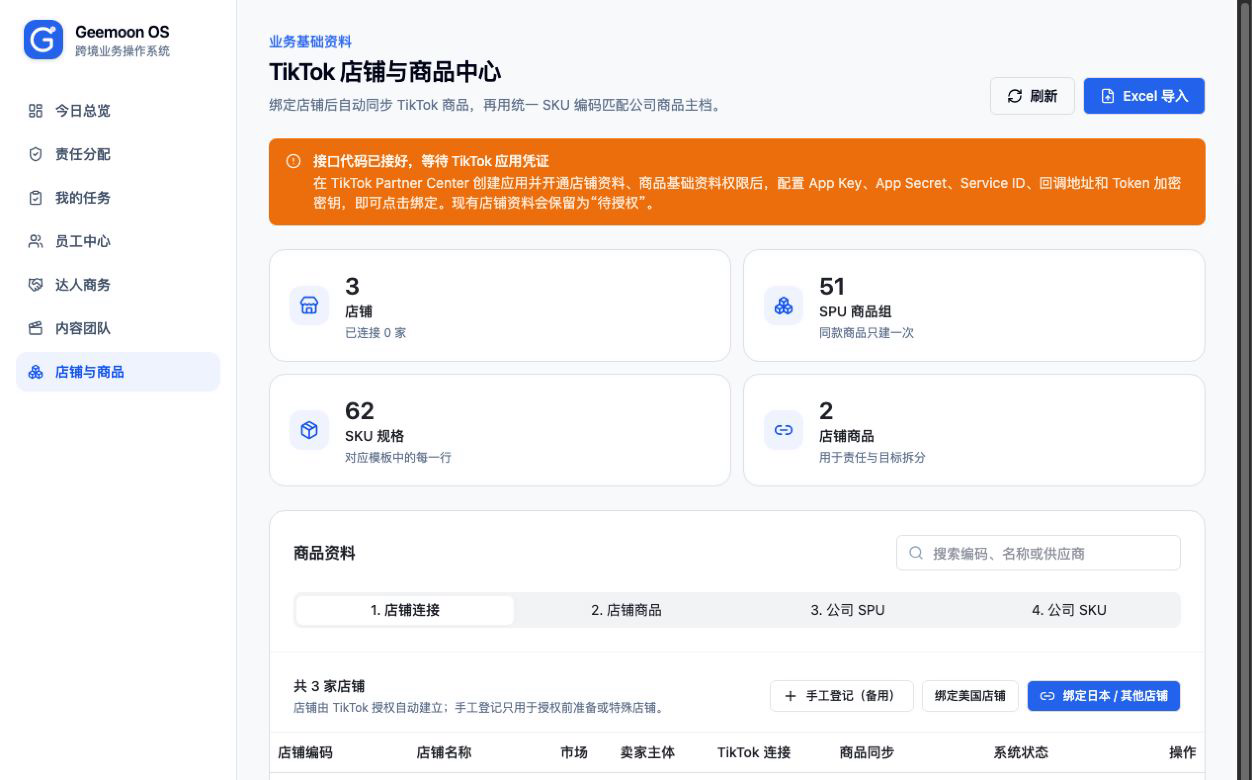Click the link icon in 绑定日本 / 其他店铺
1252x780 pixels.
(1047, 696)
